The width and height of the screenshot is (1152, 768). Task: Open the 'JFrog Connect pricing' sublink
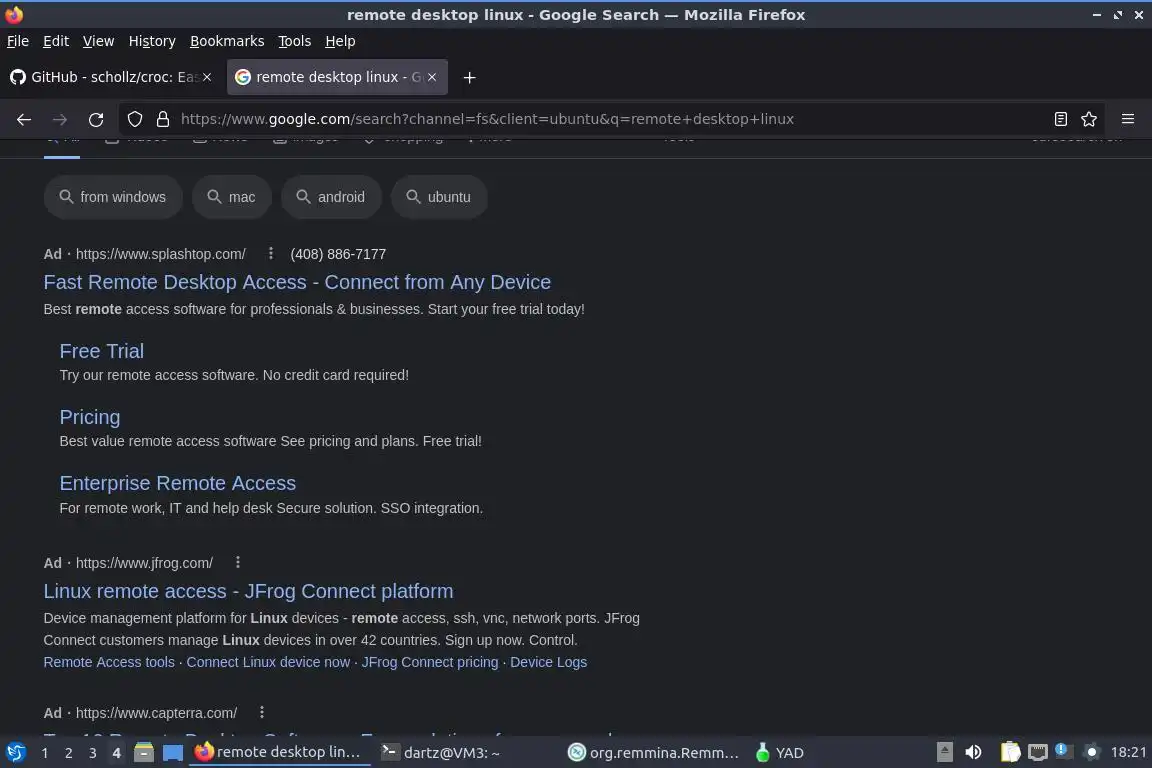coord(430,662)
